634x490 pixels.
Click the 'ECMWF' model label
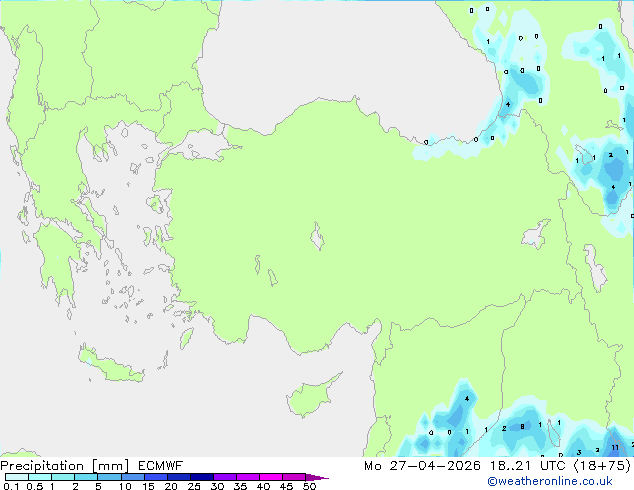coord(161,466)
